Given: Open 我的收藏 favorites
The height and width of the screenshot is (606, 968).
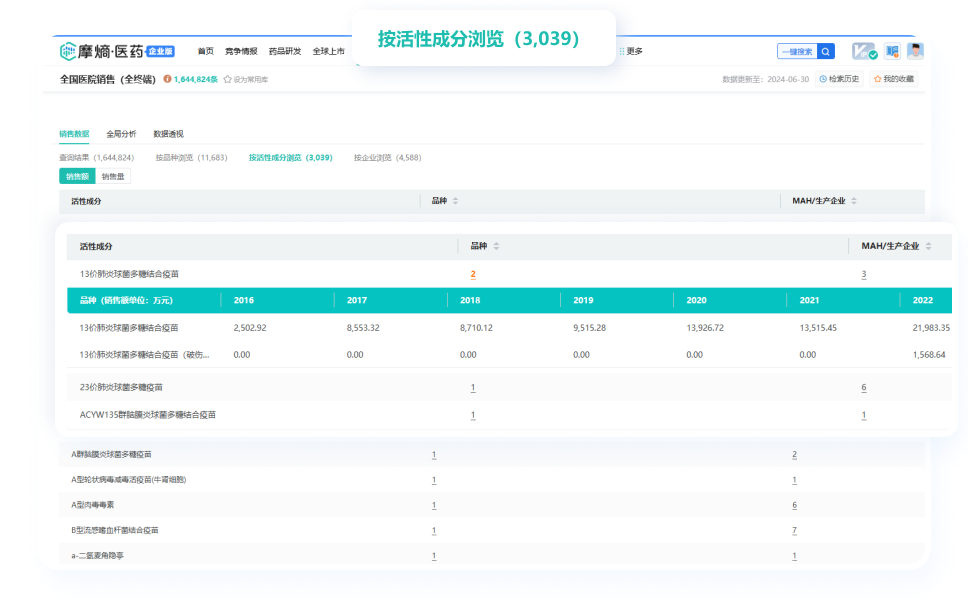Looking at the screenshot, I should 894,79.
